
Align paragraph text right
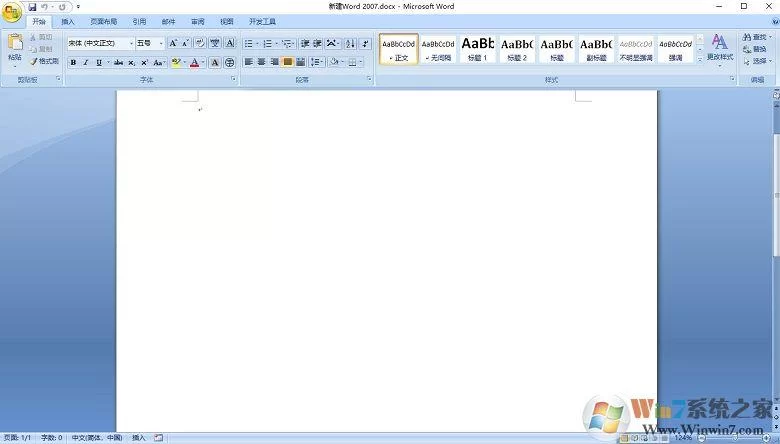[x=274, y=62]
